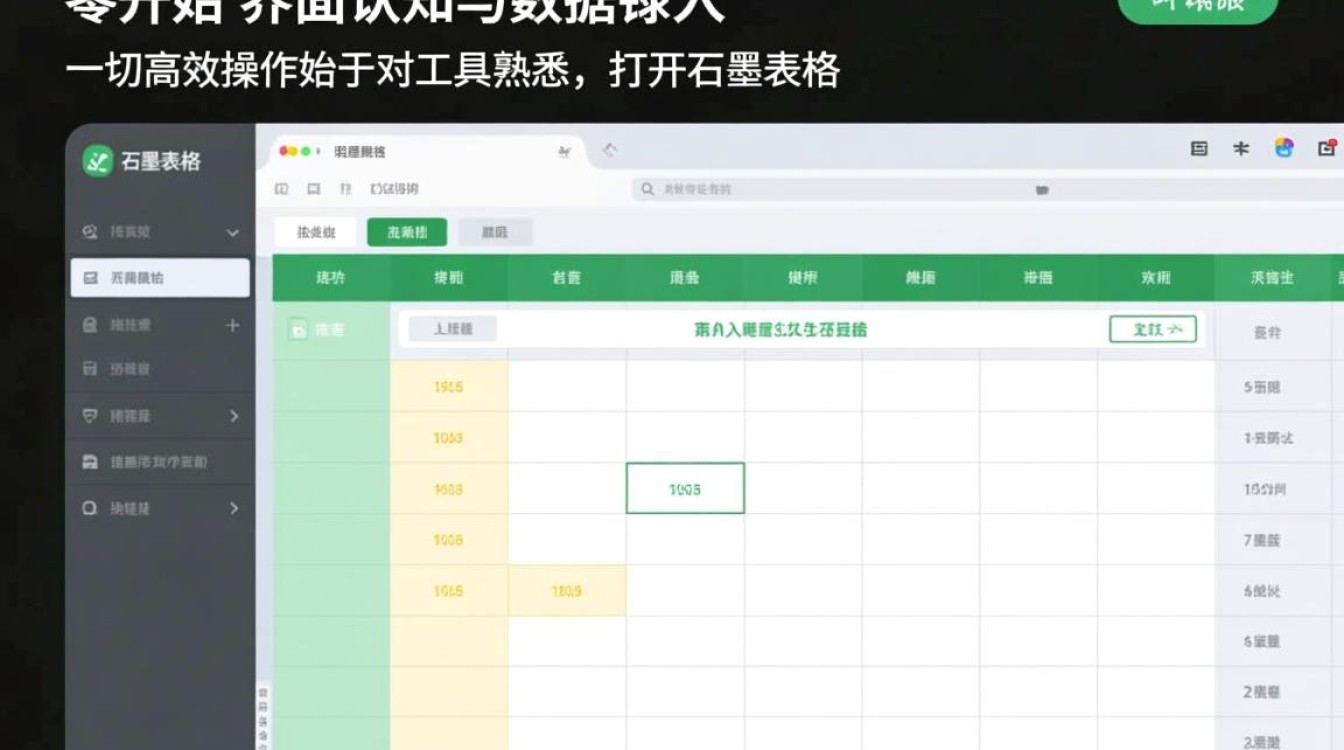Select the leftmost white tab above the table

(315, 231)
